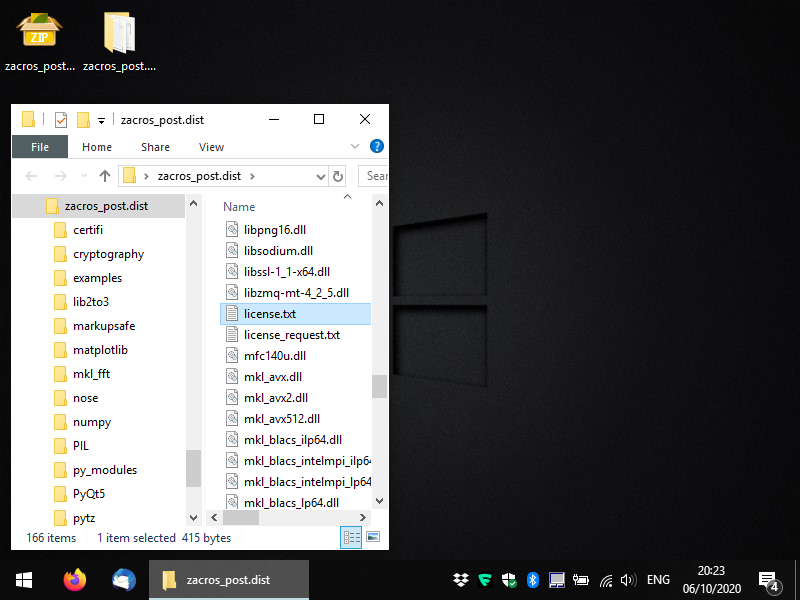Refresh the zacros_post.dist folder view
The image size is (800, 600).
pyautogui.click(x=338, y=176)
